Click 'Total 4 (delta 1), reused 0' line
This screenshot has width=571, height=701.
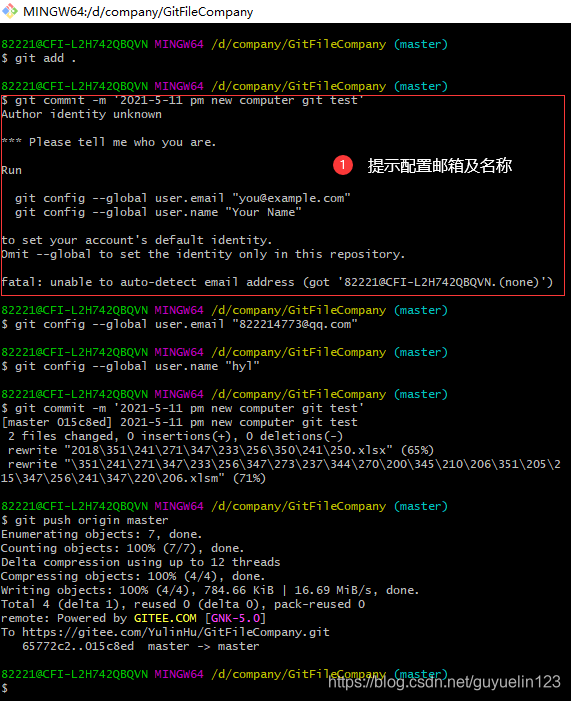(x=183, y=604)
